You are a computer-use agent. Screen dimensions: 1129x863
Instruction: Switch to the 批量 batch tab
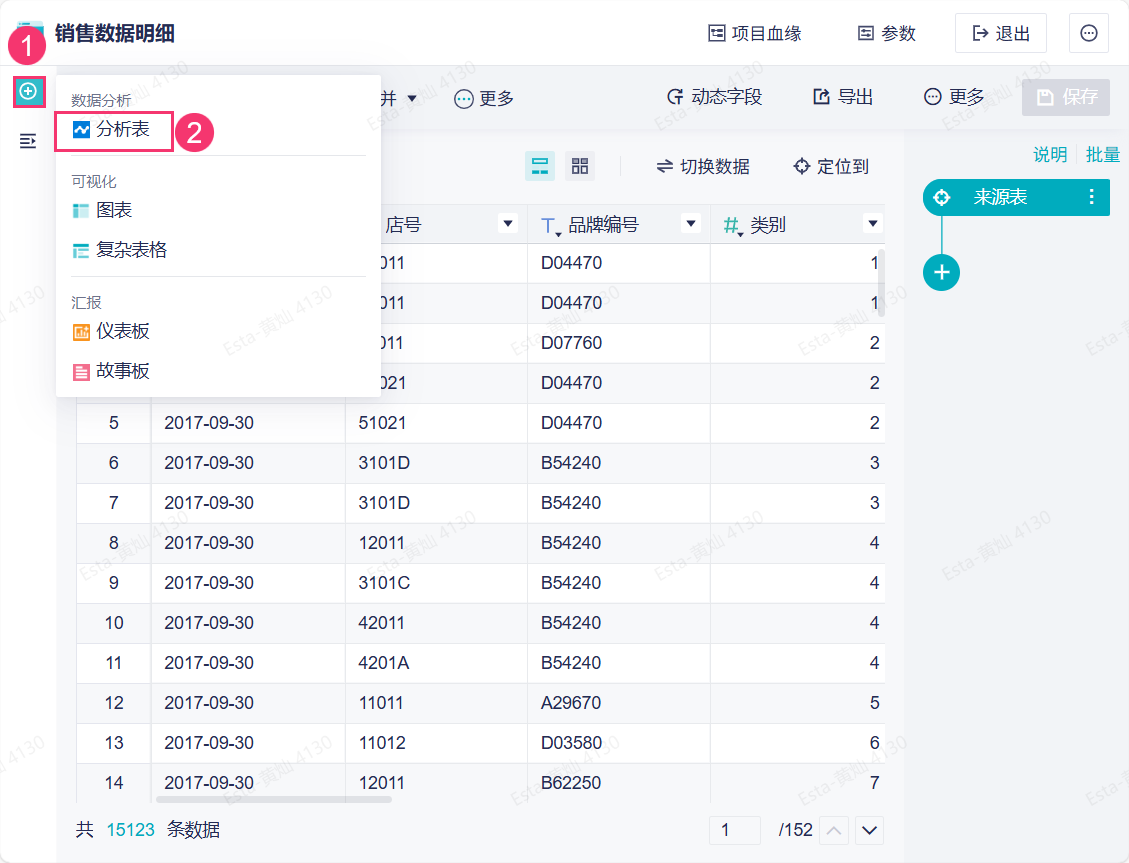(x=1104, y=154)
